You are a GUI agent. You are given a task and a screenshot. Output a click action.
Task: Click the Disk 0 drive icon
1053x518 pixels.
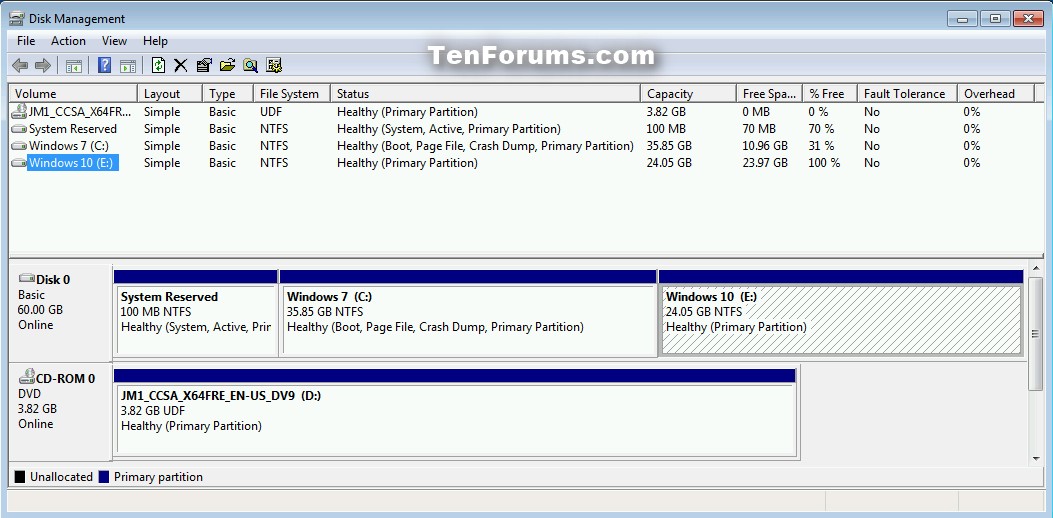27,278
